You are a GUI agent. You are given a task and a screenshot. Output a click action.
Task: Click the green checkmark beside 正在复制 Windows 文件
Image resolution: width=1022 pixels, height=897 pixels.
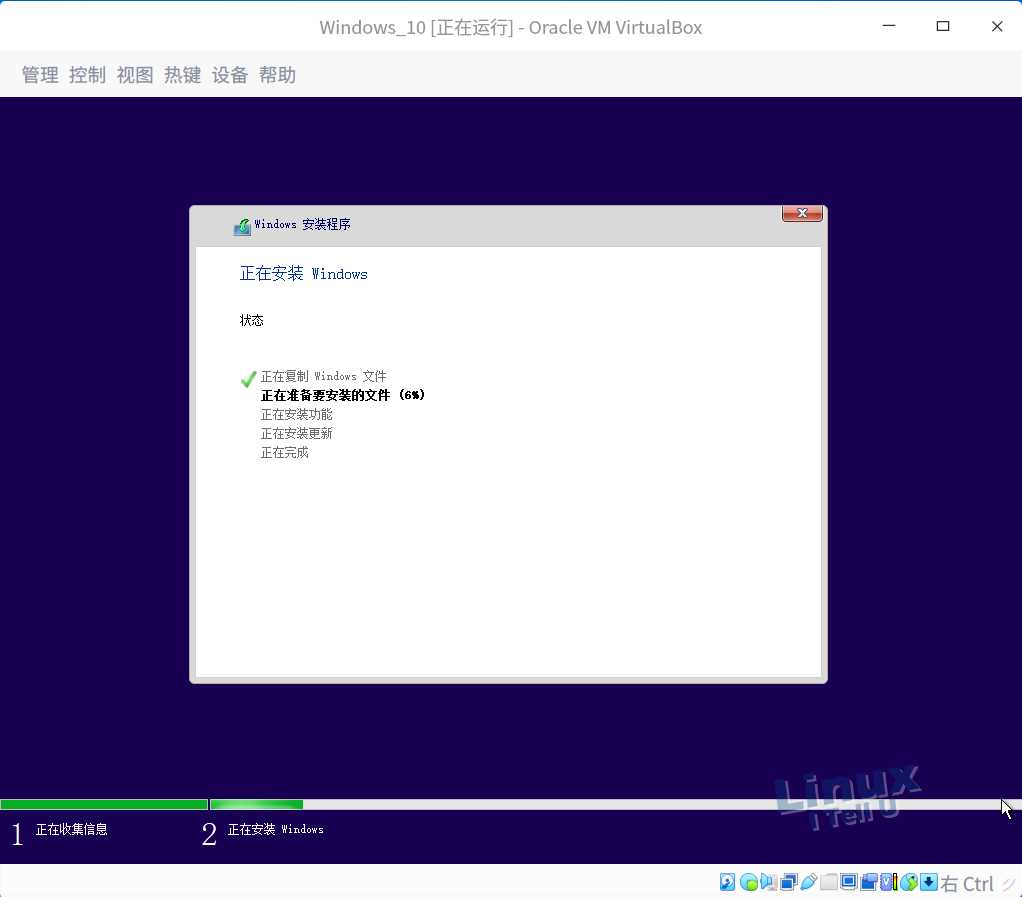pyautogui.click(x=248, y=378)
